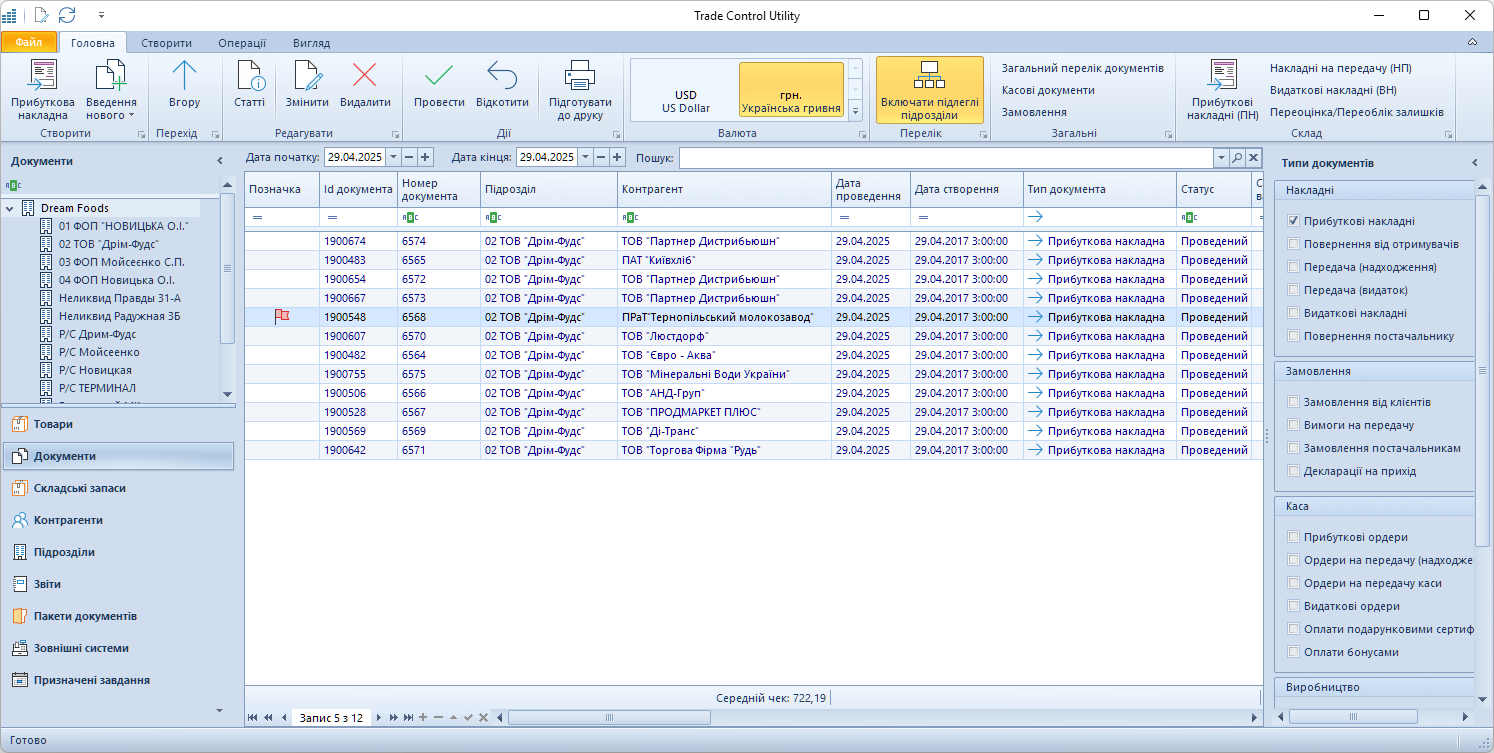
Task: Open the Зовнішні системи navigation section
Action: click(x=117, y=648)
